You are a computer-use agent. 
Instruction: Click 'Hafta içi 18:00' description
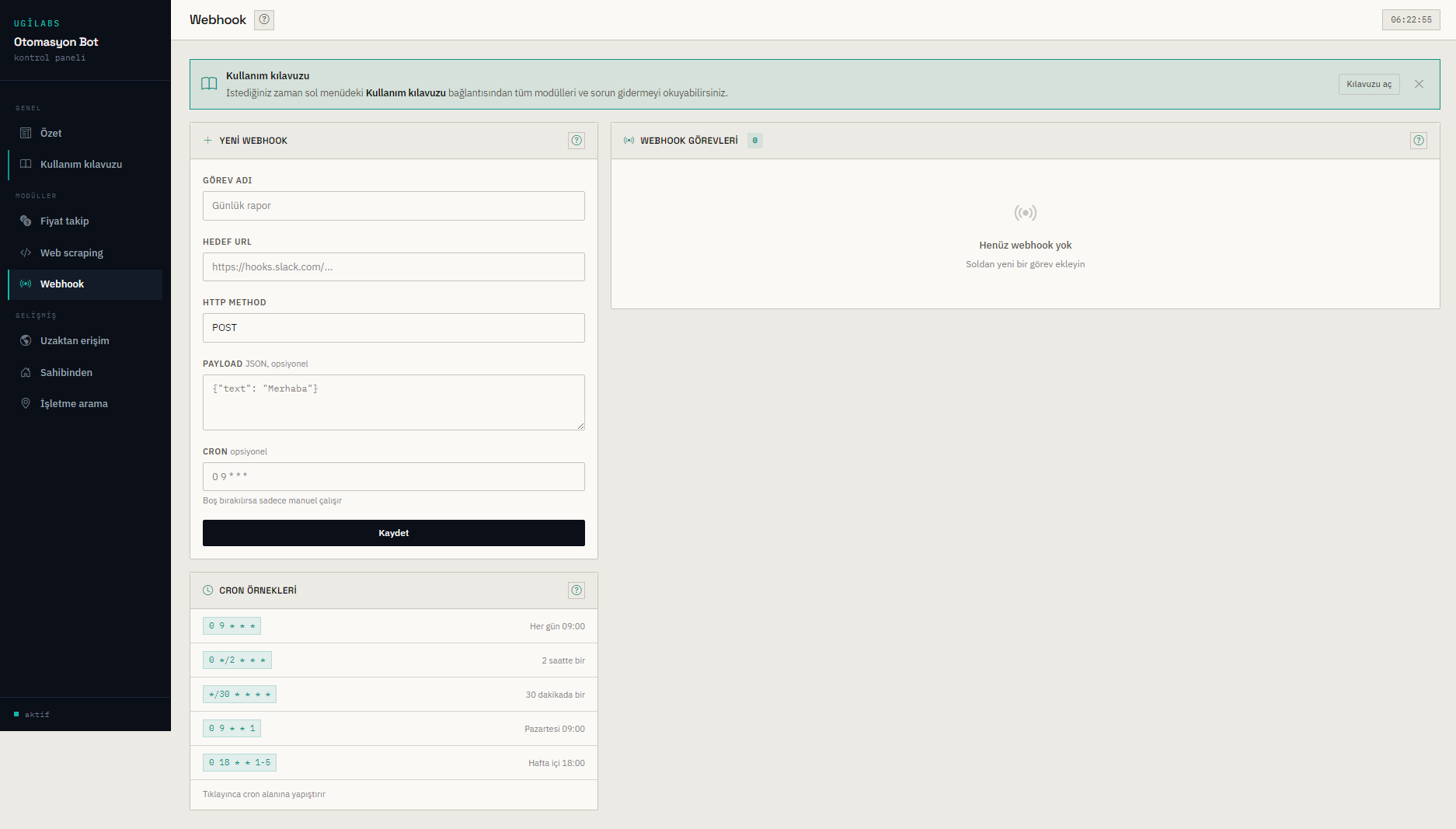557,763
